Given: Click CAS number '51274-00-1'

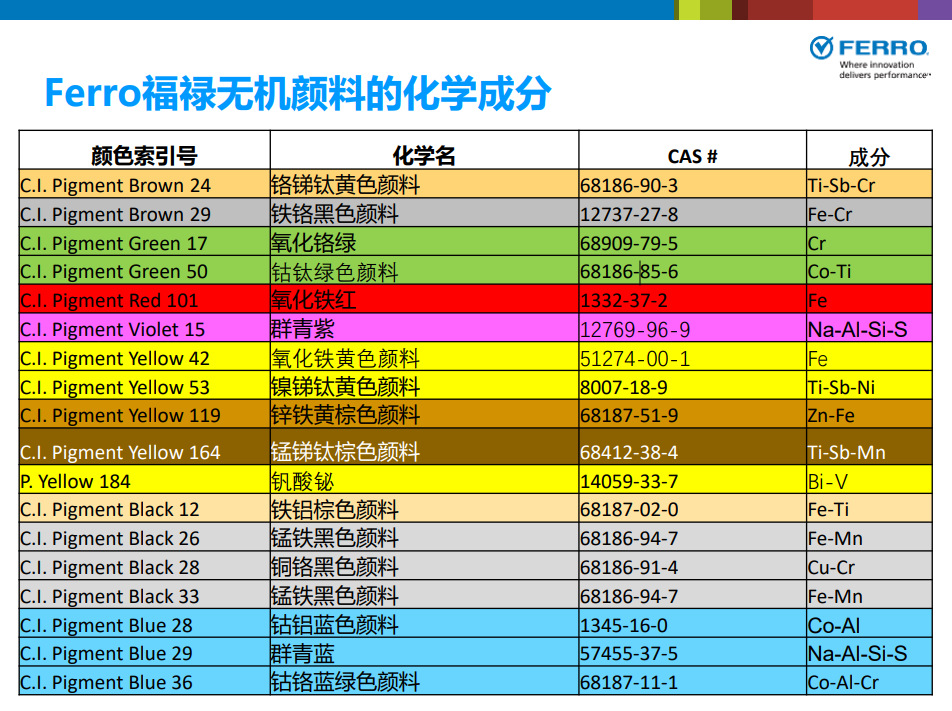Looking at the screenshot, I should (x=635, y=359).
